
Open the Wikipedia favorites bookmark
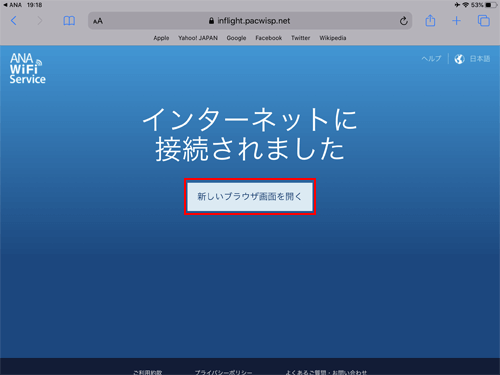click(333, 38)
